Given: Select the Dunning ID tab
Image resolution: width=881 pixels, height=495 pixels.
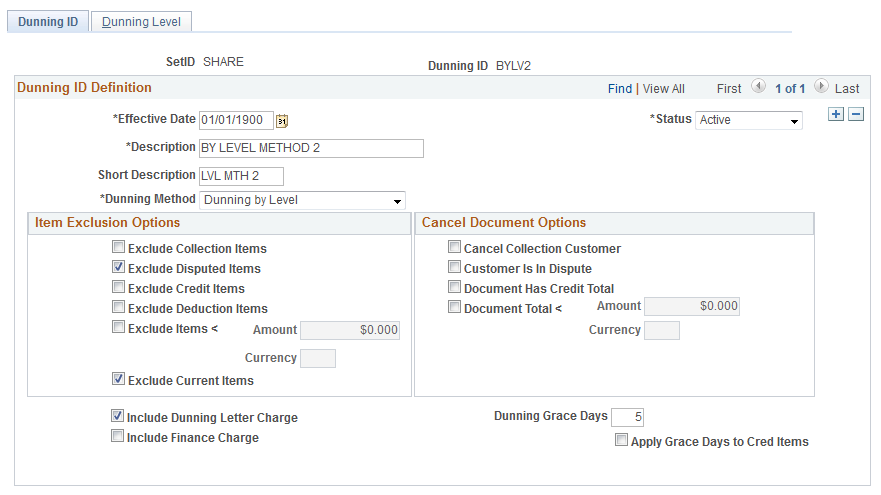Looking at the screenshot, I should (x=48, y=22).
